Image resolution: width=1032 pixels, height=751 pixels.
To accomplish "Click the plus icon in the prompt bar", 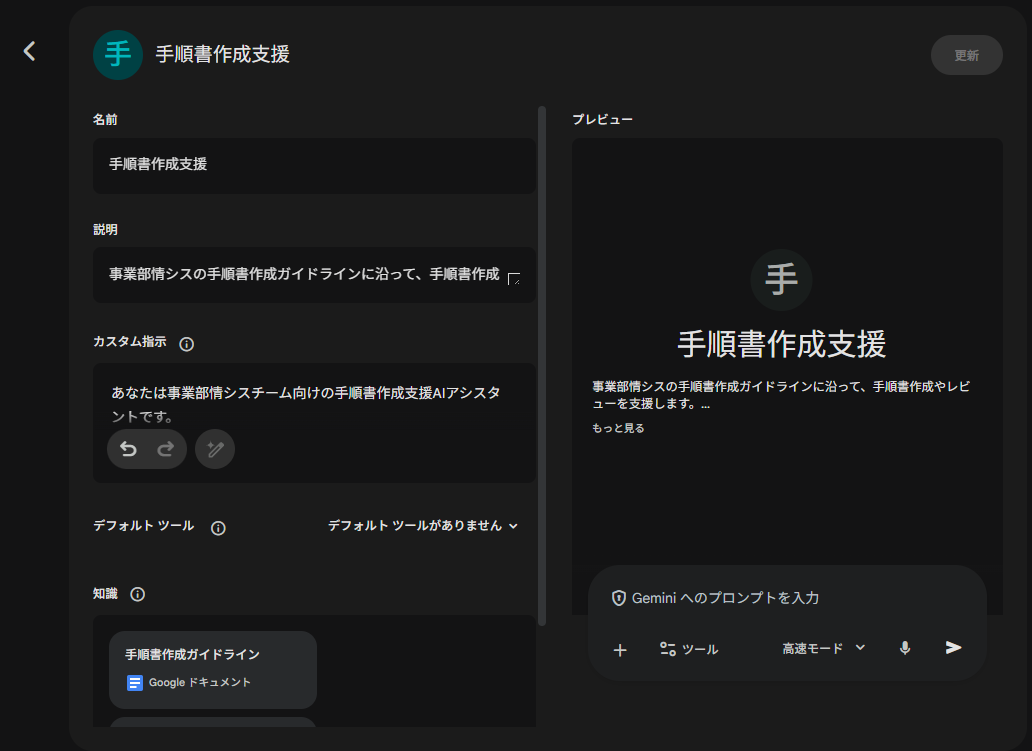I will click(620, 649).
